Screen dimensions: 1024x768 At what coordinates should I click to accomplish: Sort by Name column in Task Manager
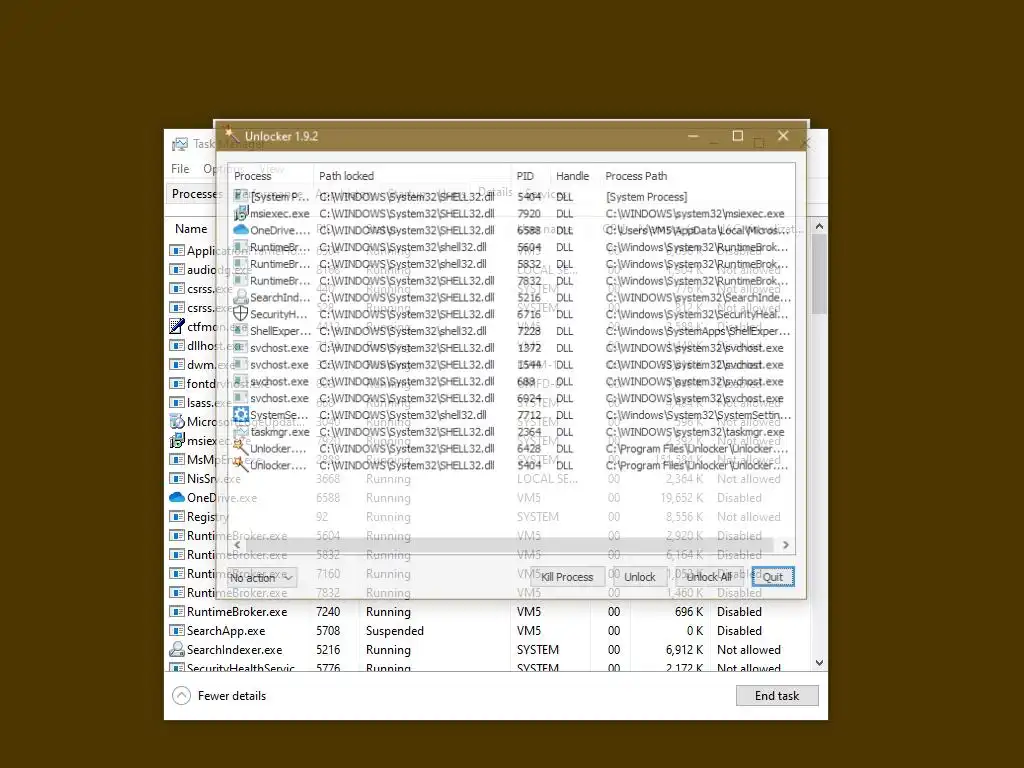coord(191,229)
